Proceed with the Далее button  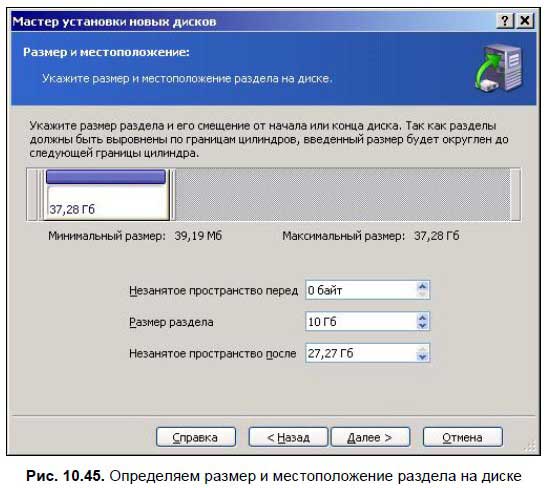click(x=370, y=437)
